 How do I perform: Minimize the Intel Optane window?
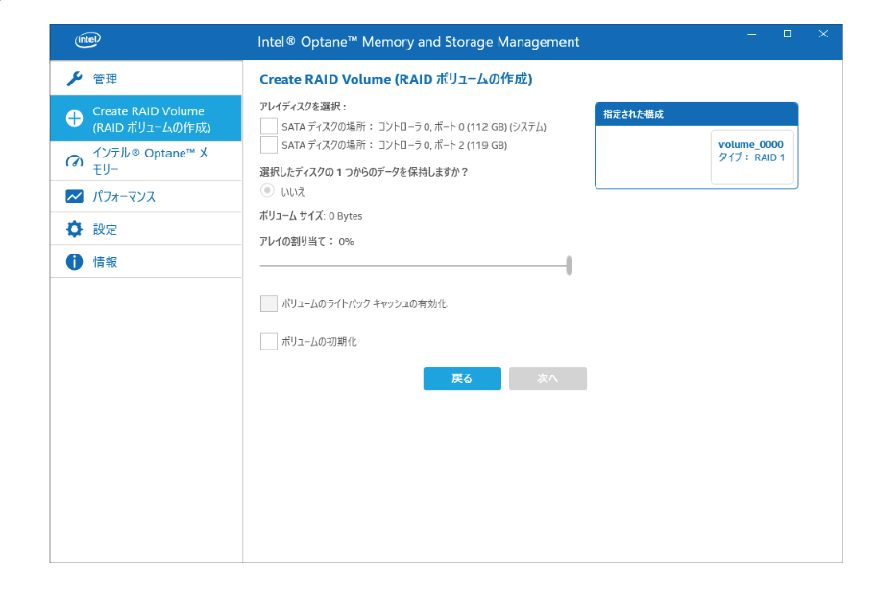pyautogui.click(x=752, y=34)
